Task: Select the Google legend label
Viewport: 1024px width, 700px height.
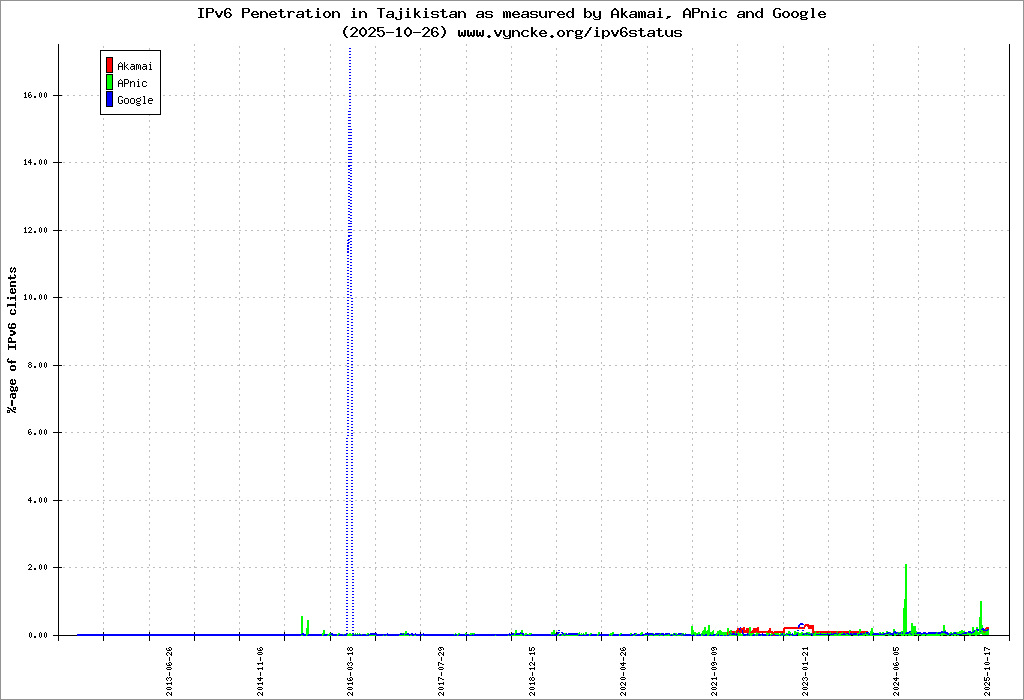Action: [x=135, y=100]
